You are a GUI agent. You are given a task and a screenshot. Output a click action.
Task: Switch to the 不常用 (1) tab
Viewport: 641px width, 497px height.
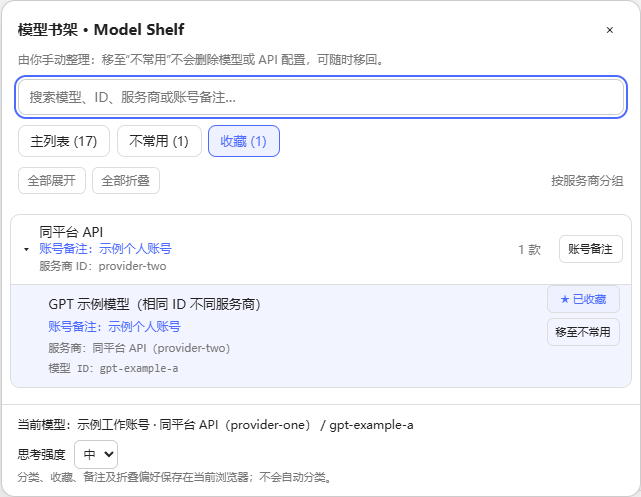[x=159, y=141]
